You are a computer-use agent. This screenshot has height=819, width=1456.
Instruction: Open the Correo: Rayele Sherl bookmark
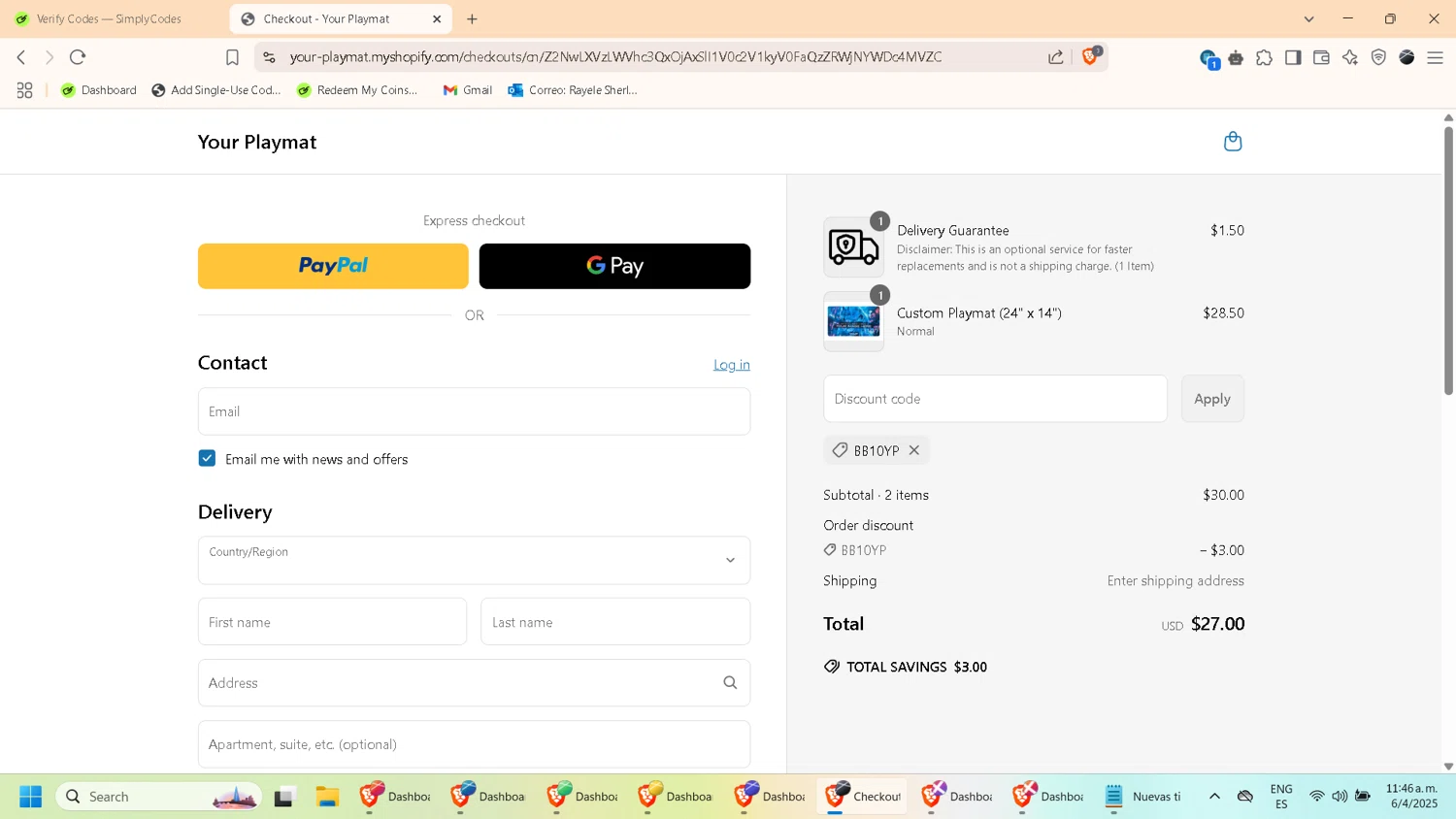[573, 90]
